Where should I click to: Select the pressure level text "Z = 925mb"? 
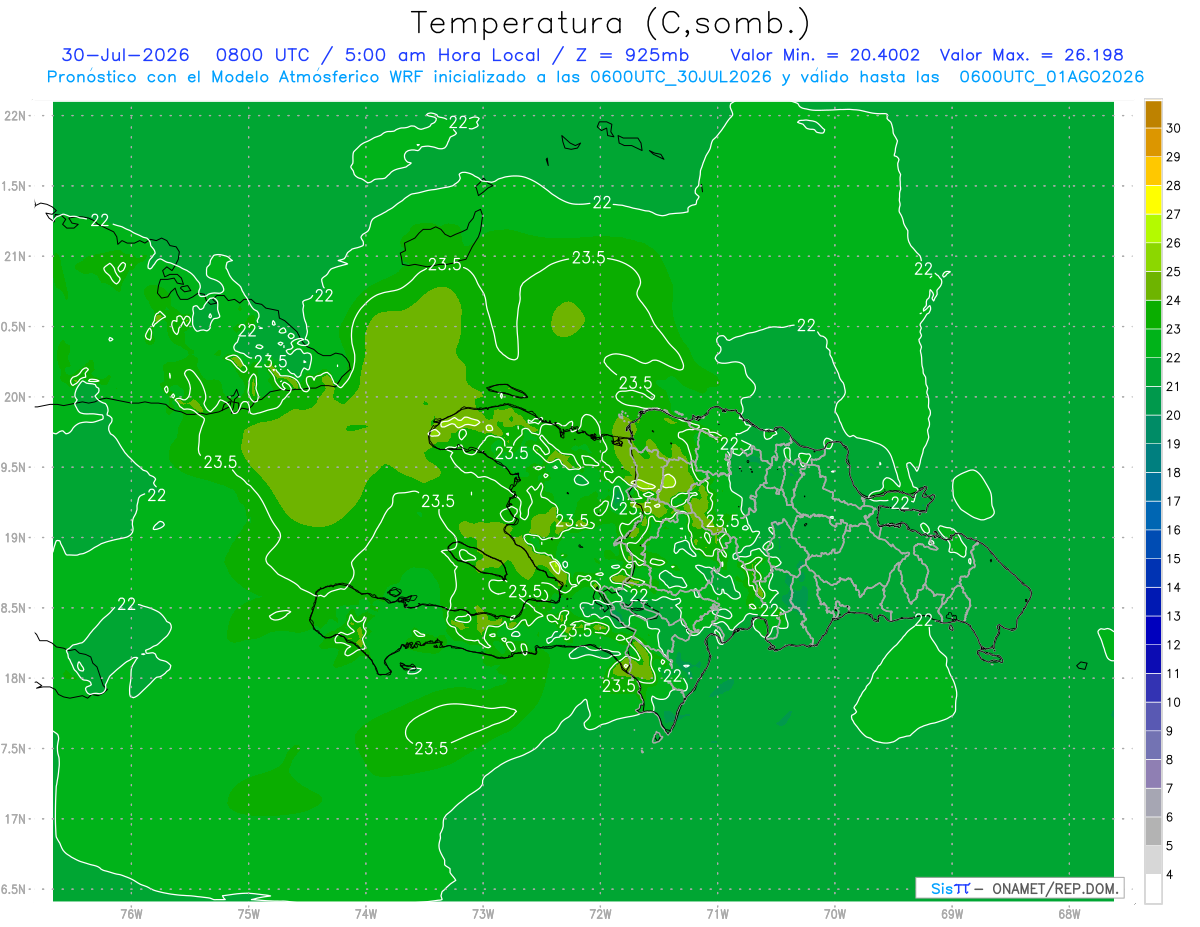(x=632, y=55)
